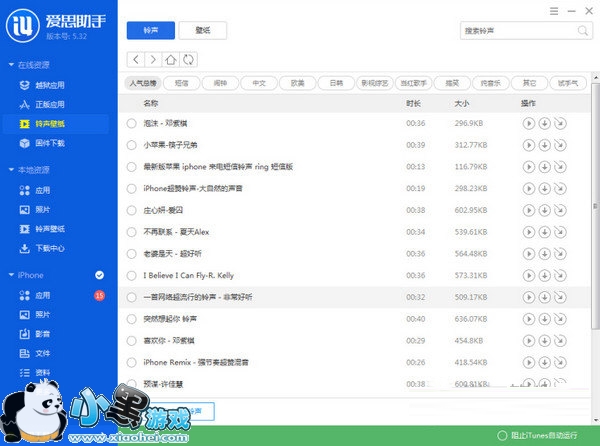The width and height of the screenshot is (600, 446).
Task: Play the 泡沫 - 邓紫棋 ringtone
Action: [x=529, y=123]
